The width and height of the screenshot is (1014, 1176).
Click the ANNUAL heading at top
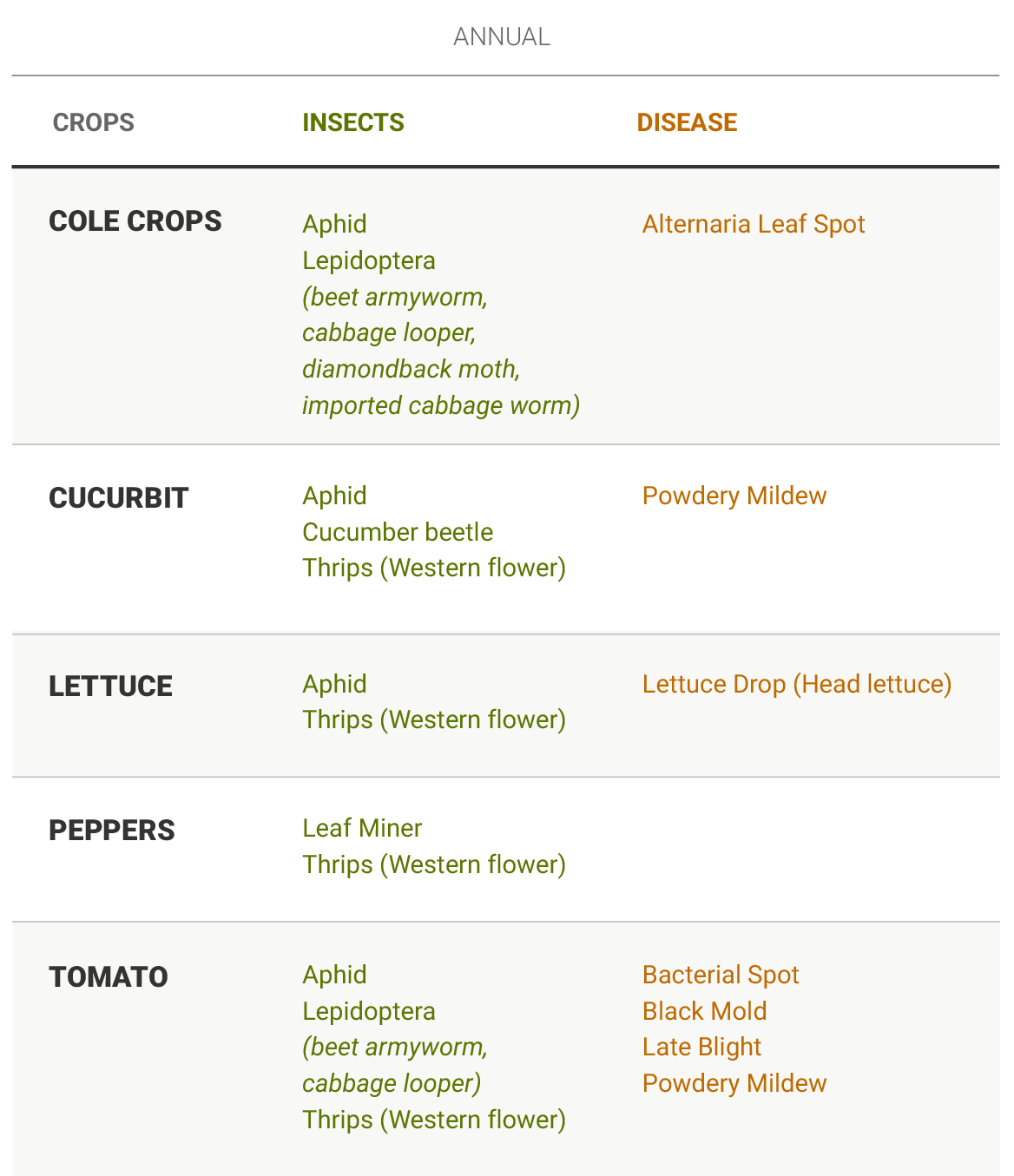point(502,36)
